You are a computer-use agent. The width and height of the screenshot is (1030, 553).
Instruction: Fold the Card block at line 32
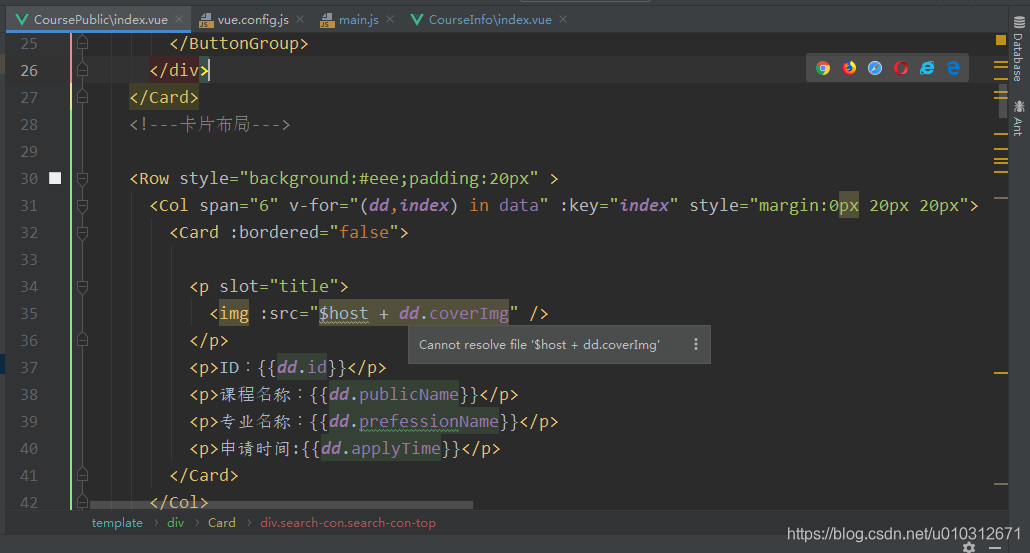pos(82,232)
